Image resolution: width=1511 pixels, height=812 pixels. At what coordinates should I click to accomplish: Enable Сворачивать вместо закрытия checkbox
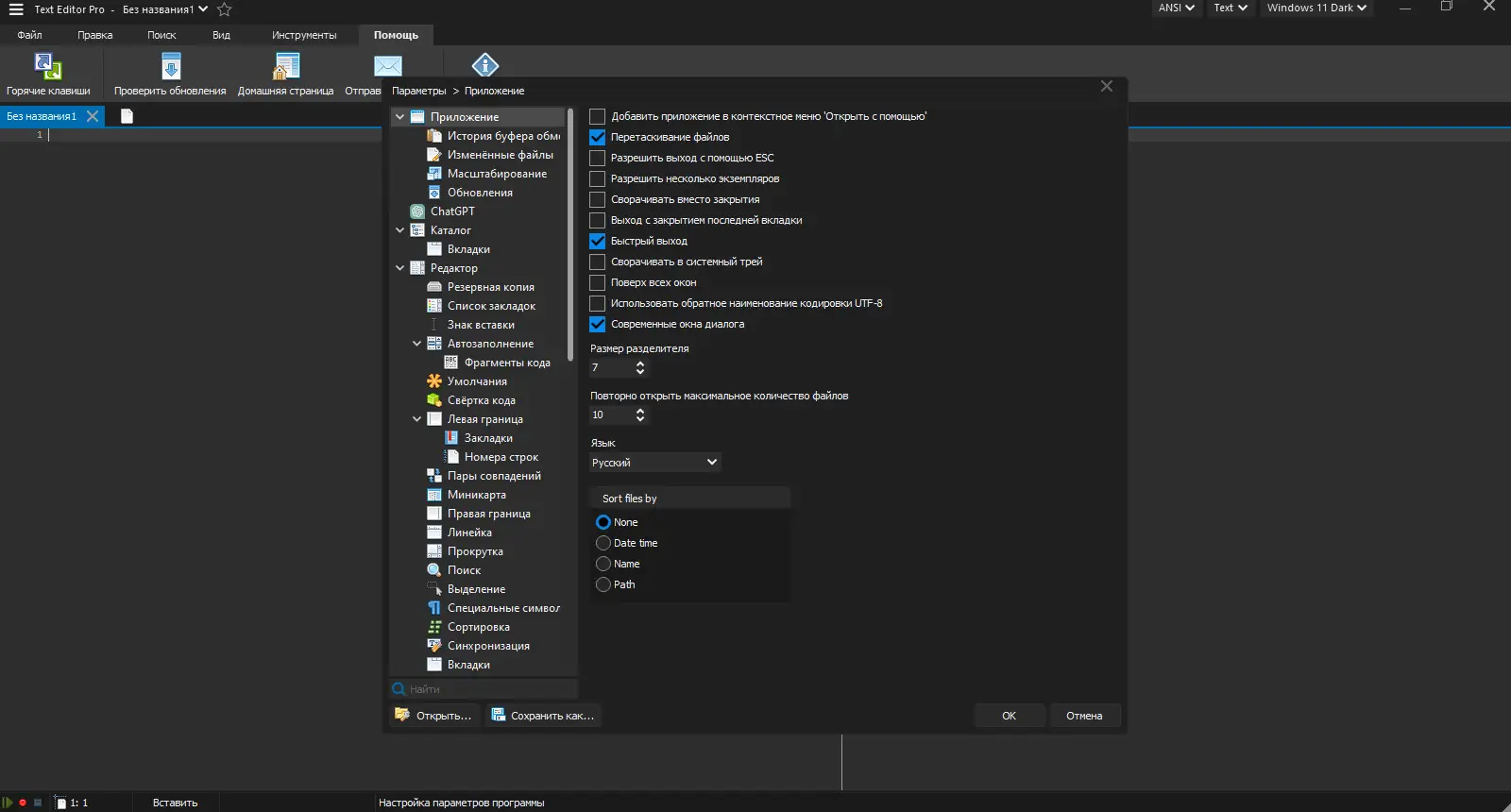[598, 199]
